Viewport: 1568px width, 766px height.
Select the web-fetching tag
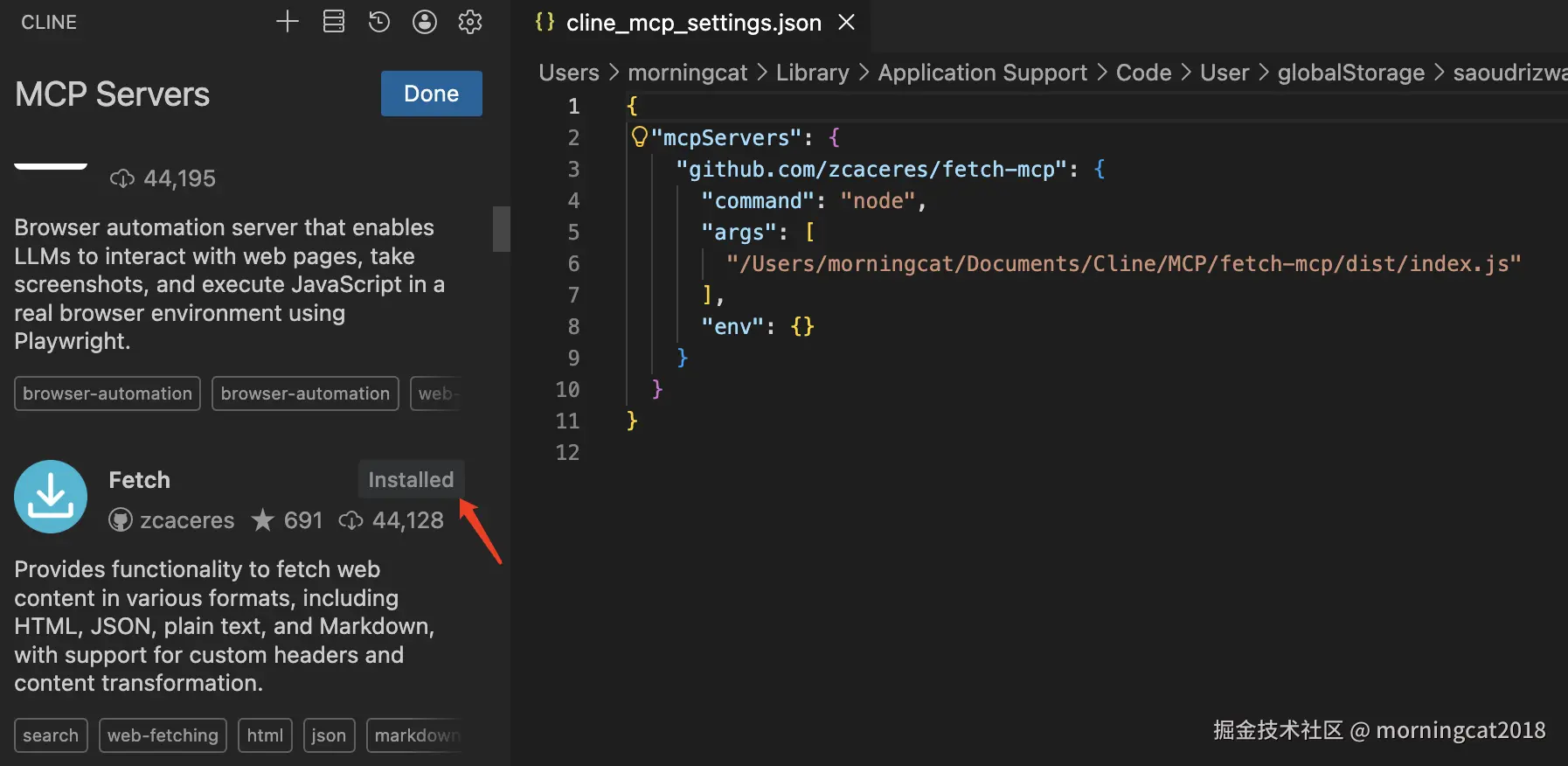163,735
